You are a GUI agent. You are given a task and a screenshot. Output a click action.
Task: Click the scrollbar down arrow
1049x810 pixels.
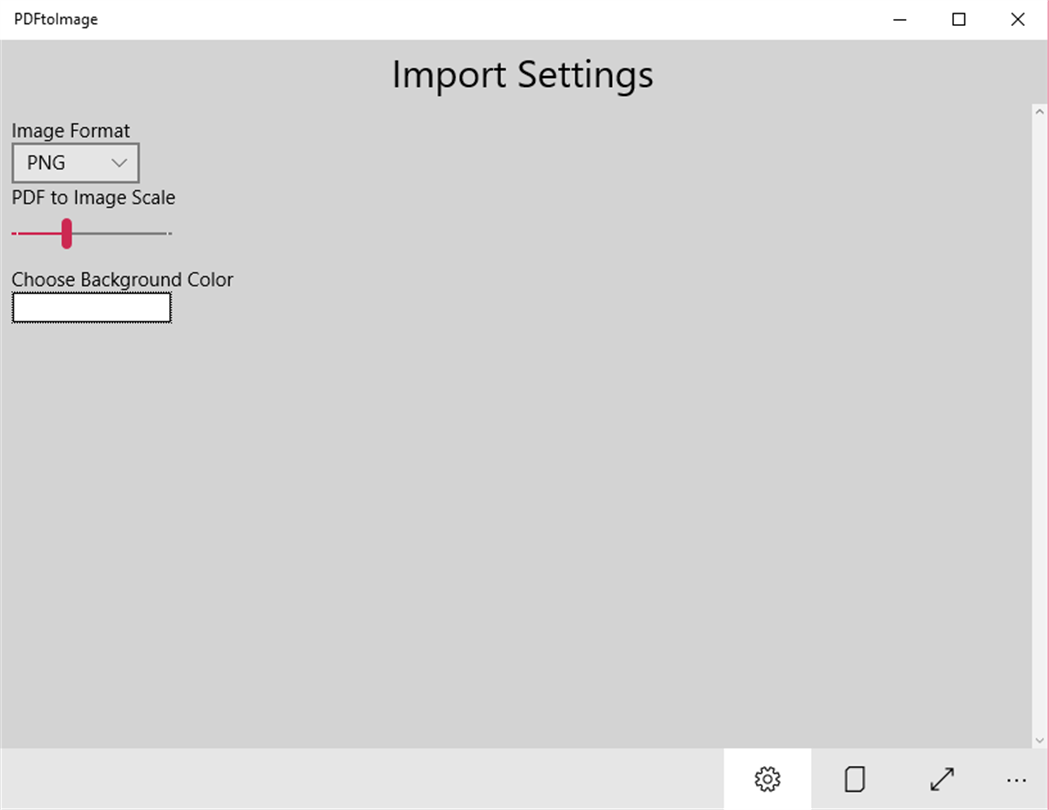tap(1039, 740)
